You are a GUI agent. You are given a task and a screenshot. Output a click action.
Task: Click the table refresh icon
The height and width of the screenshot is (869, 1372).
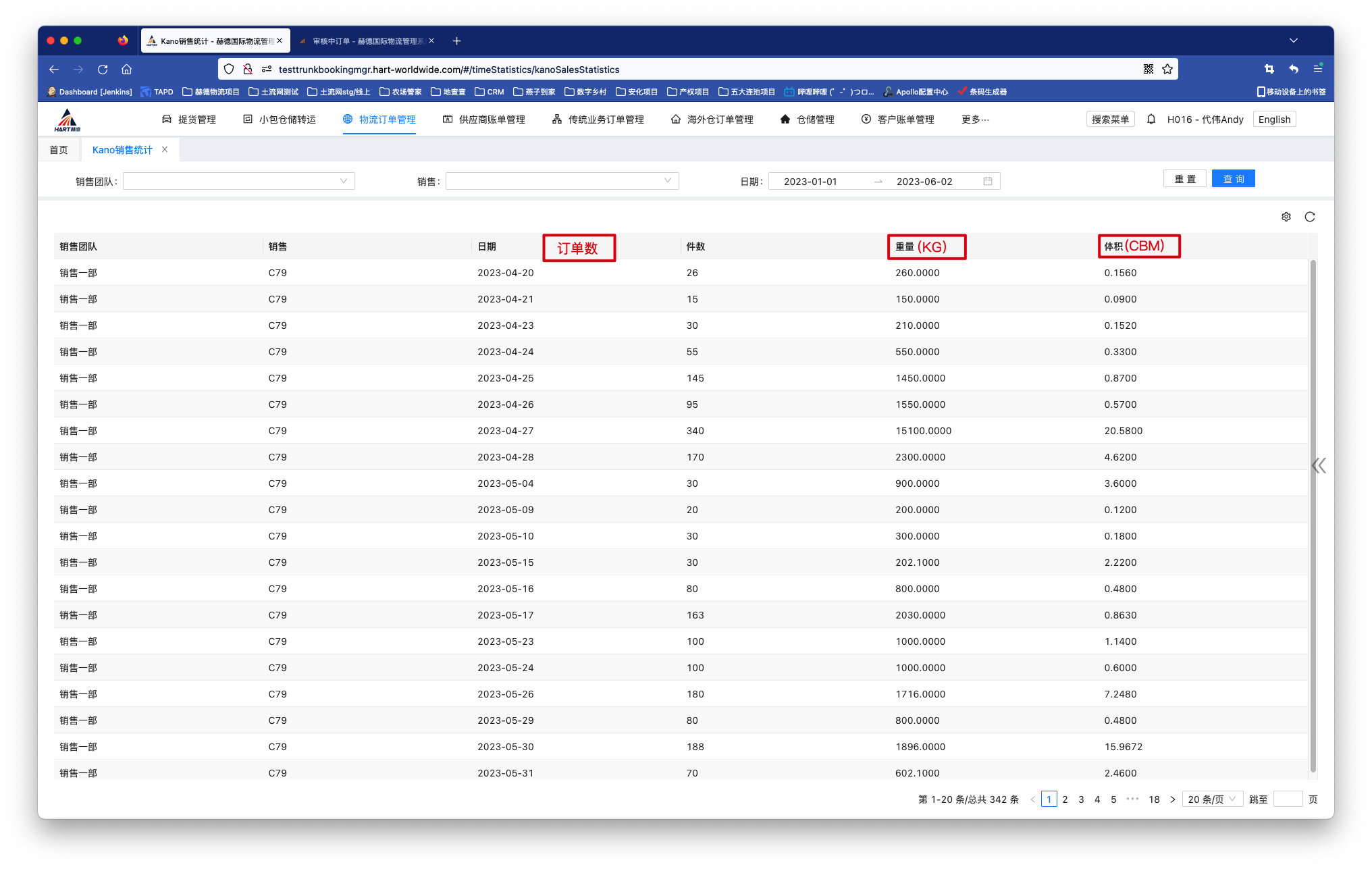point(1310,217)
